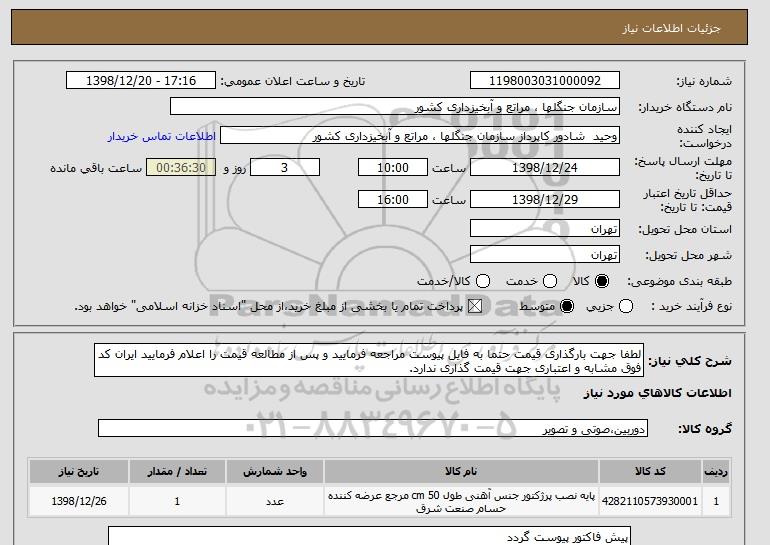Select the کالا/خدمت radio button
The width and height of the screenshot is (770, 545).
click(483, 281)
